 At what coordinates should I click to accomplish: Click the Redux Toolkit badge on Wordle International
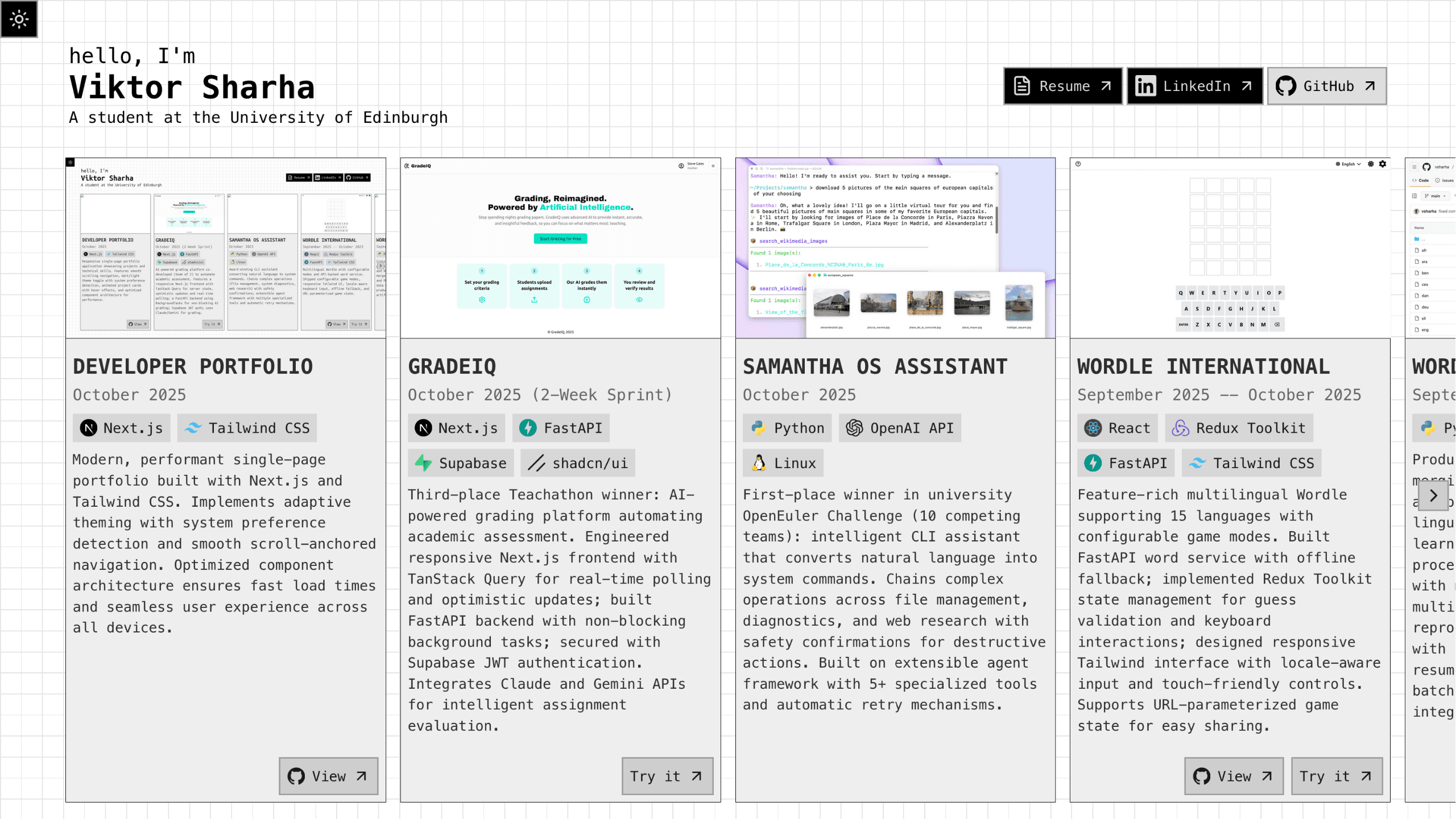point(1239,428)
